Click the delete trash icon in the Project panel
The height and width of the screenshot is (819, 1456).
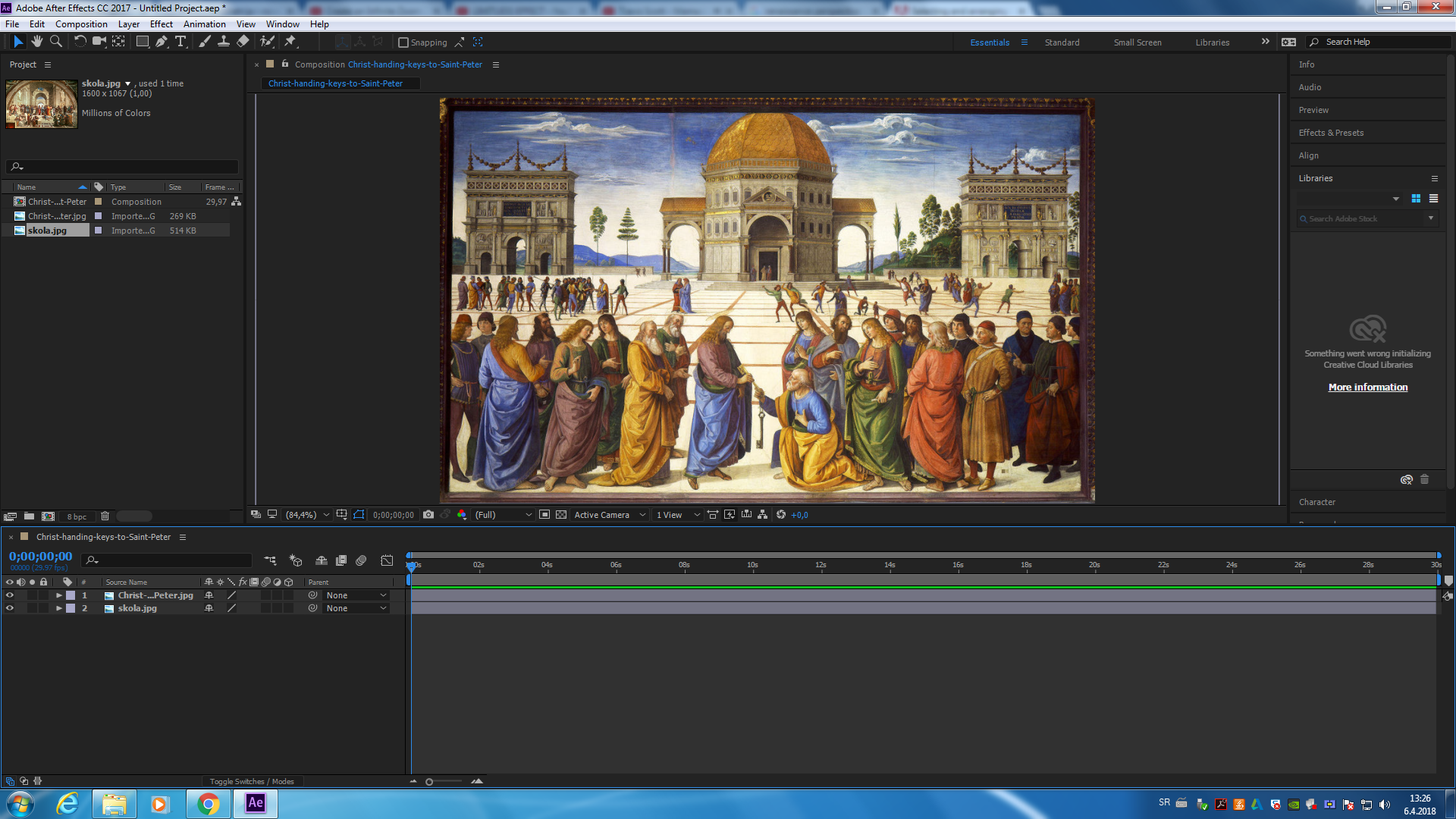tap(105, 516)
